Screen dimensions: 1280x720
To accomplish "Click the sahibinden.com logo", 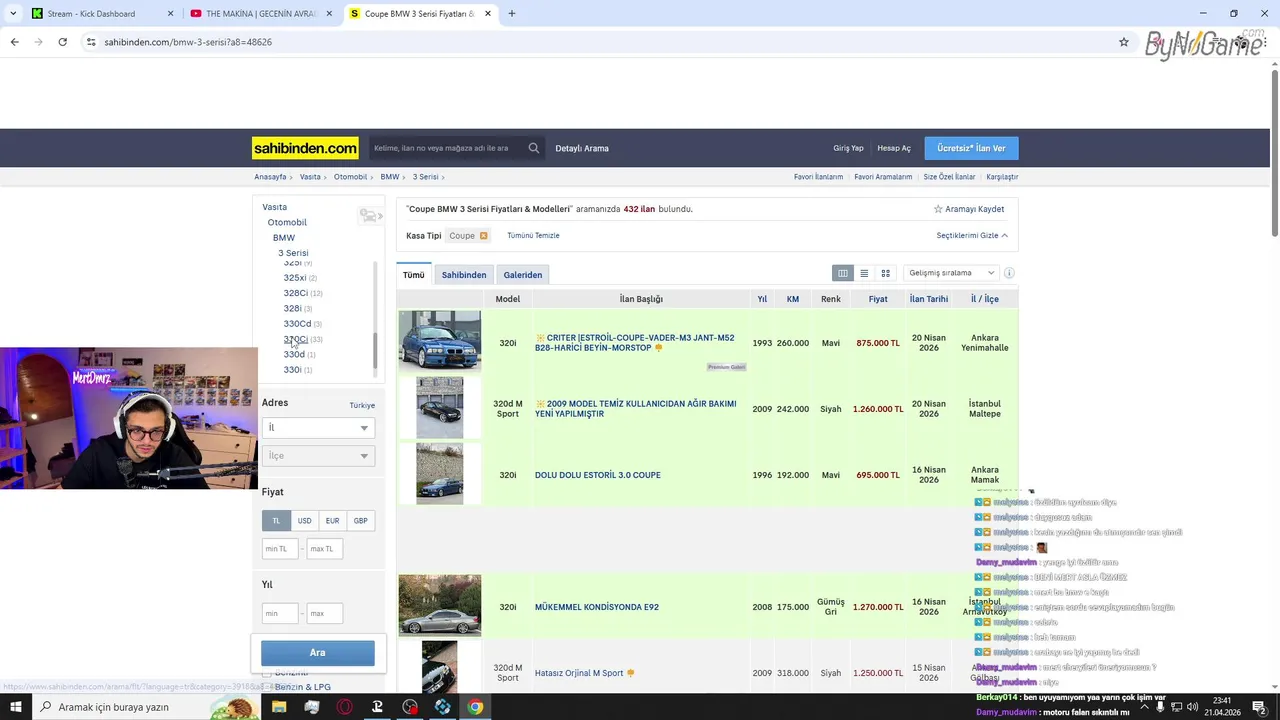I will (305, 148).
